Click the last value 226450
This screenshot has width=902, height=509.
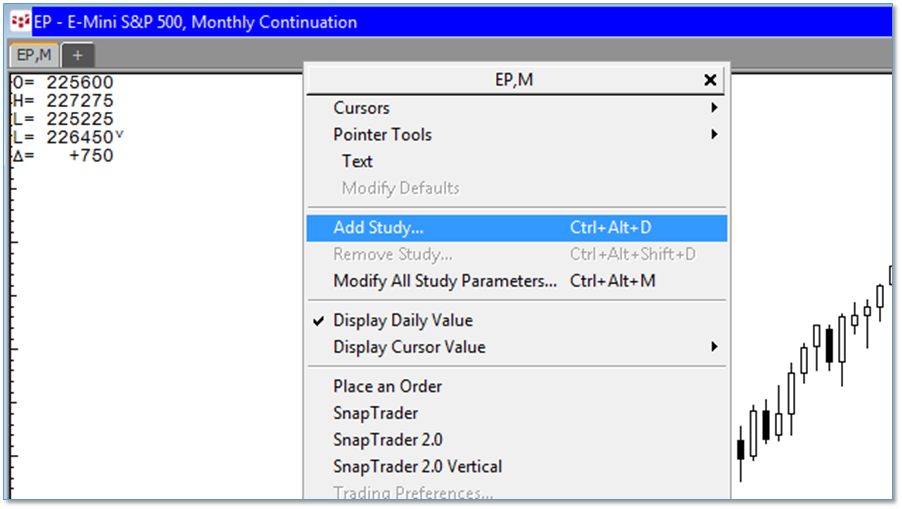click(80, 137)
